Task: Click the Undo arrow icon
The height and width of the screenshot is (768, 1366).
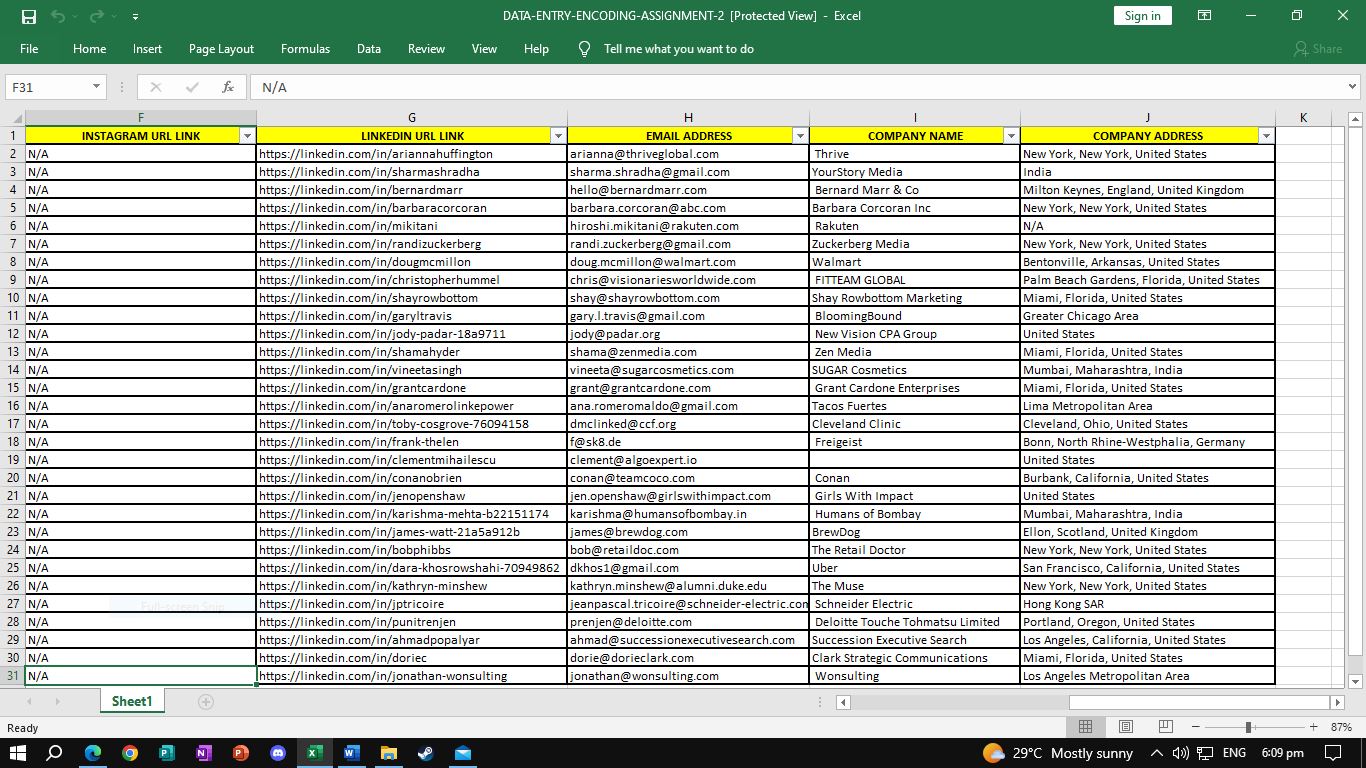Action: click(57, 16)
